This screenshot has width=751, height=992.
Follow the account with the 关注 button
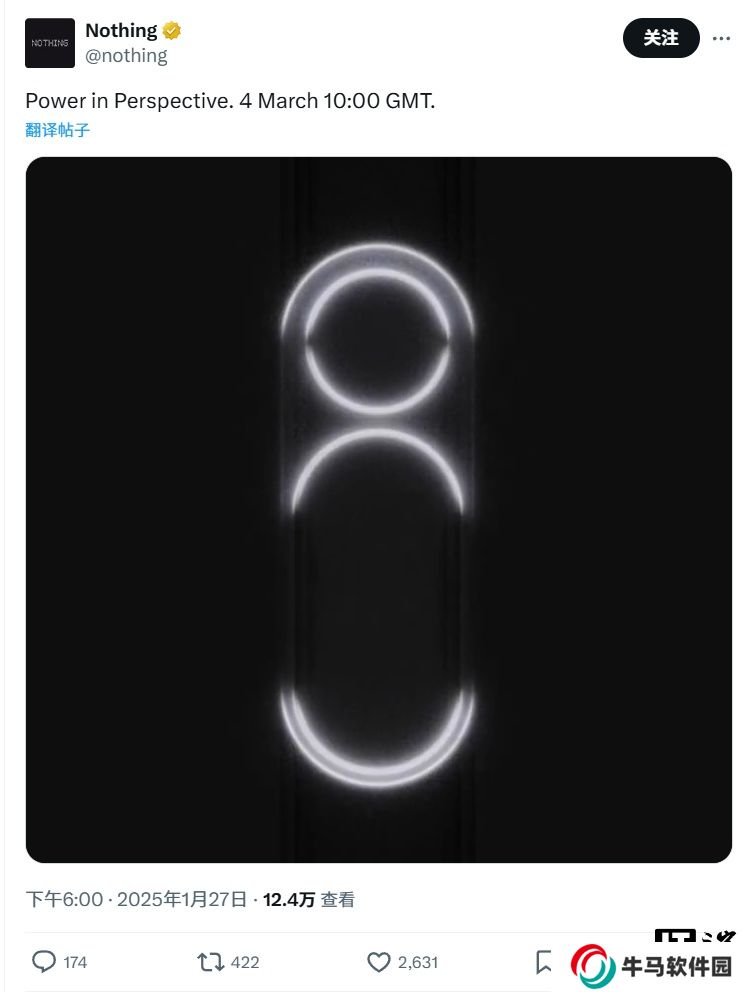point(661,38)
